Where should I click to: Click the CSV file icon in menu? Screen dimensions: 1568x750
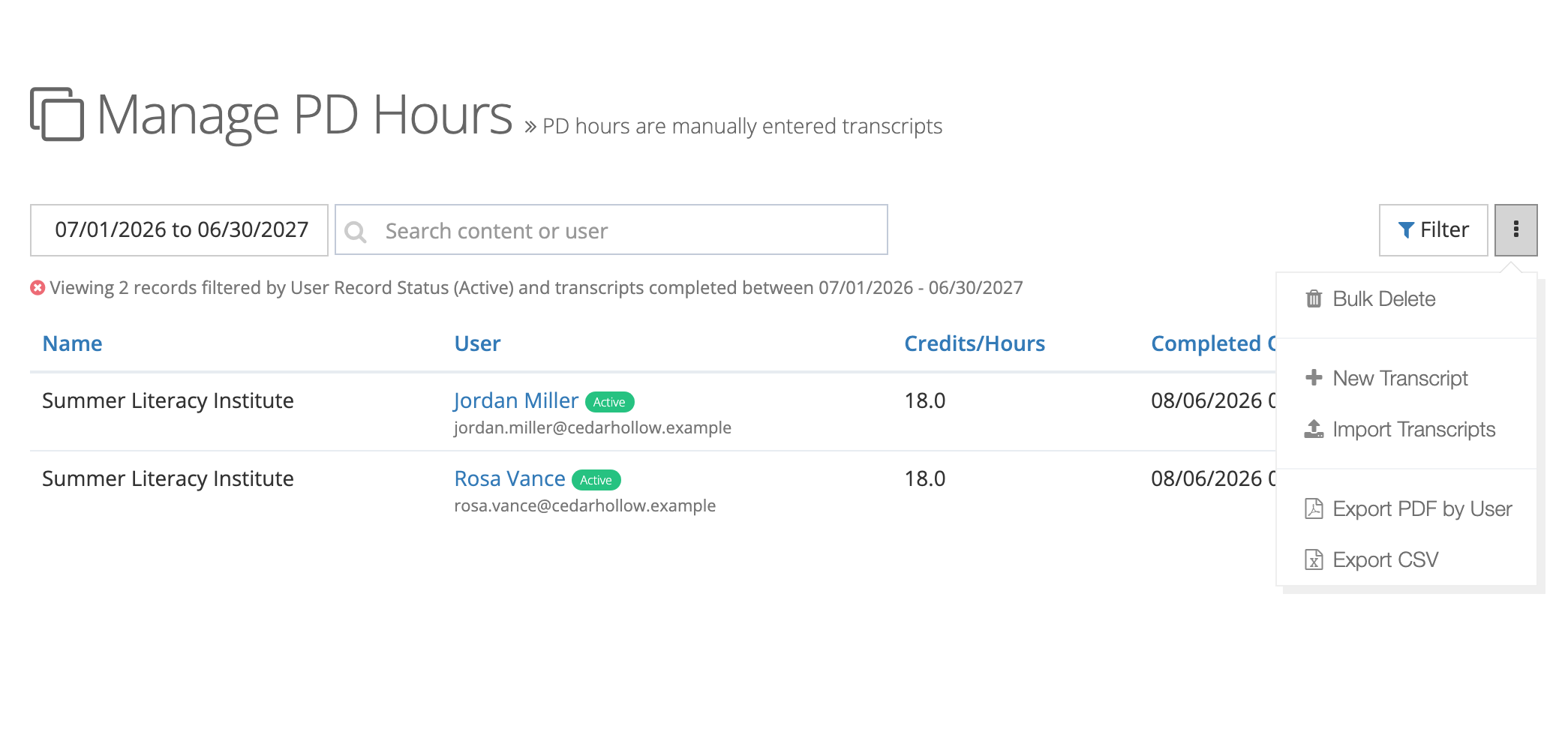coord(1314,559)
